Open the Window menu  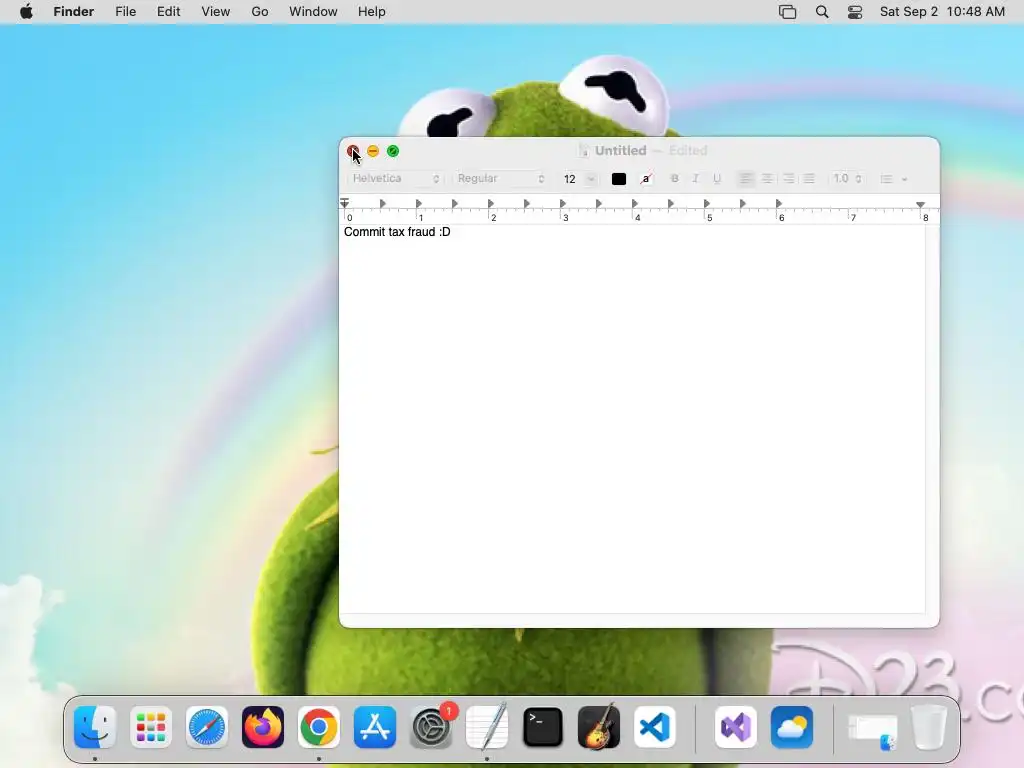(313, 12)
